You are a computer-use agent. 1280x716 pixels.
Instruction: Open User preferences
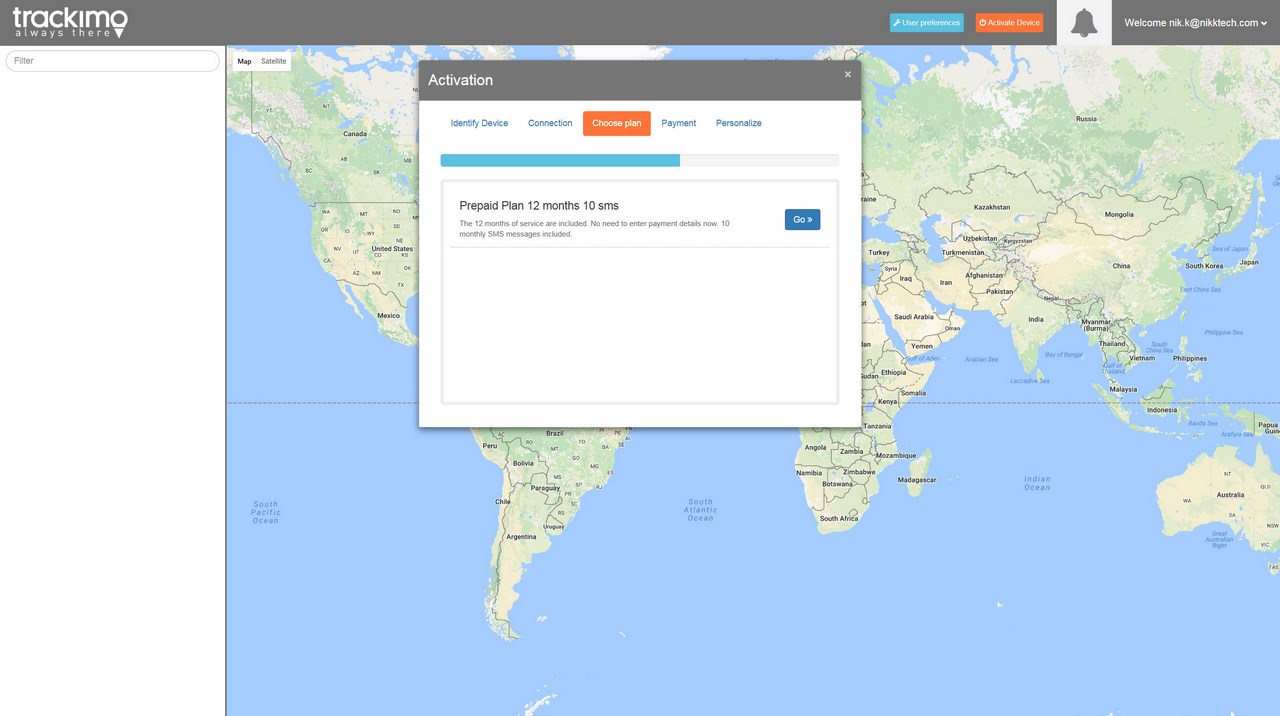[x=926, y=22]
